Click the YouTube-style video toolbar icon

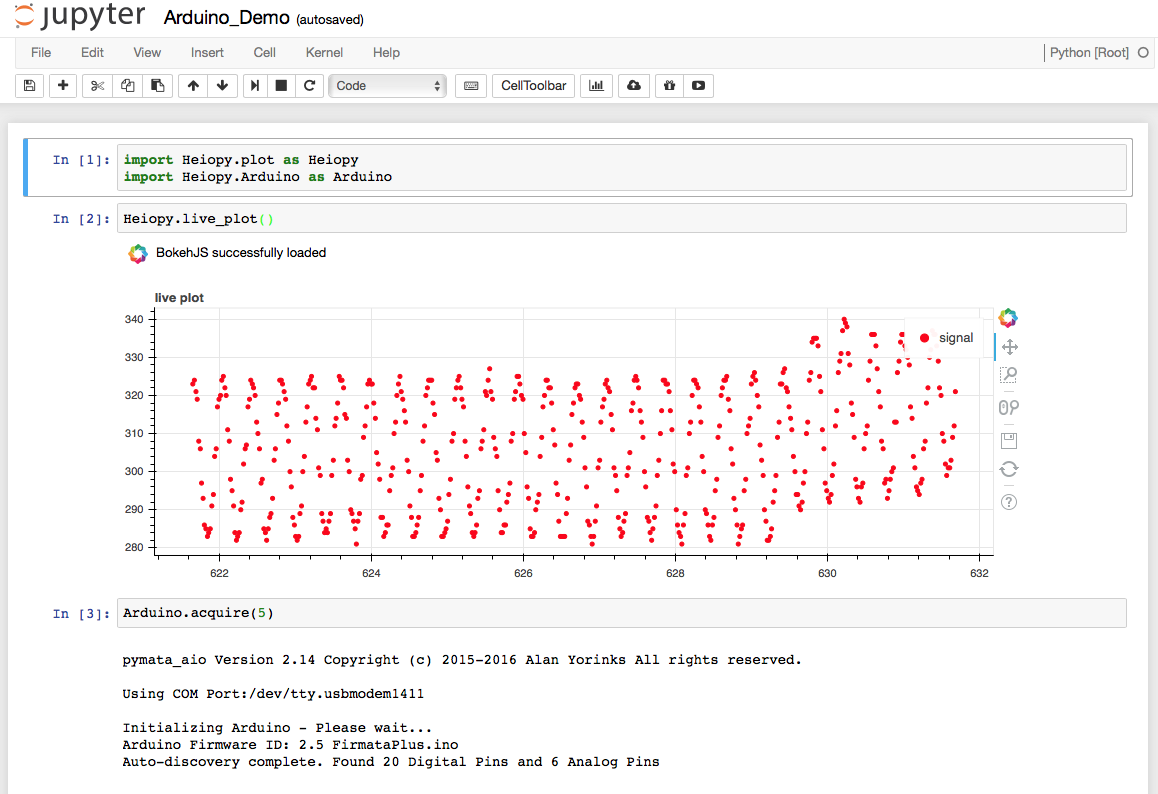698,86
